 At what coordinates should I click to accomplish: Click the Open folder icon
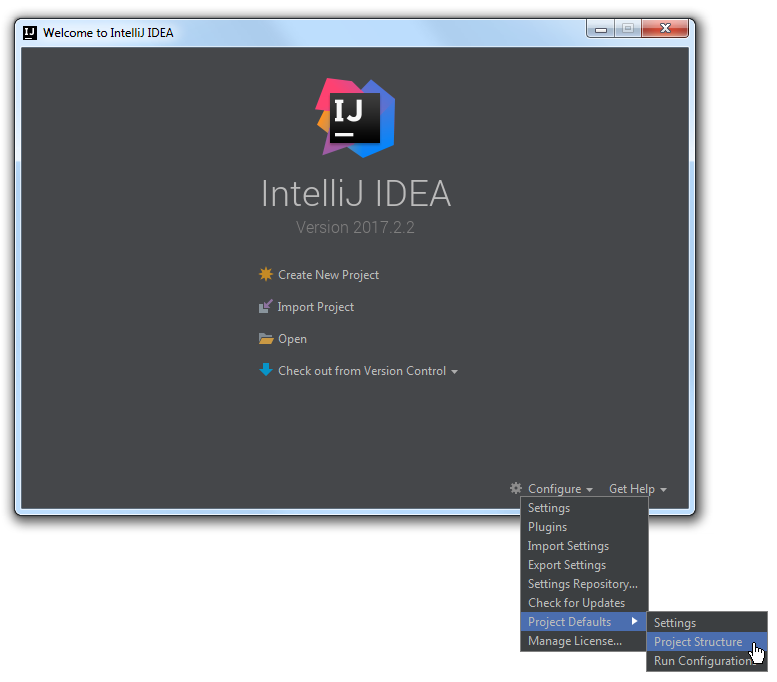point(265,339)
